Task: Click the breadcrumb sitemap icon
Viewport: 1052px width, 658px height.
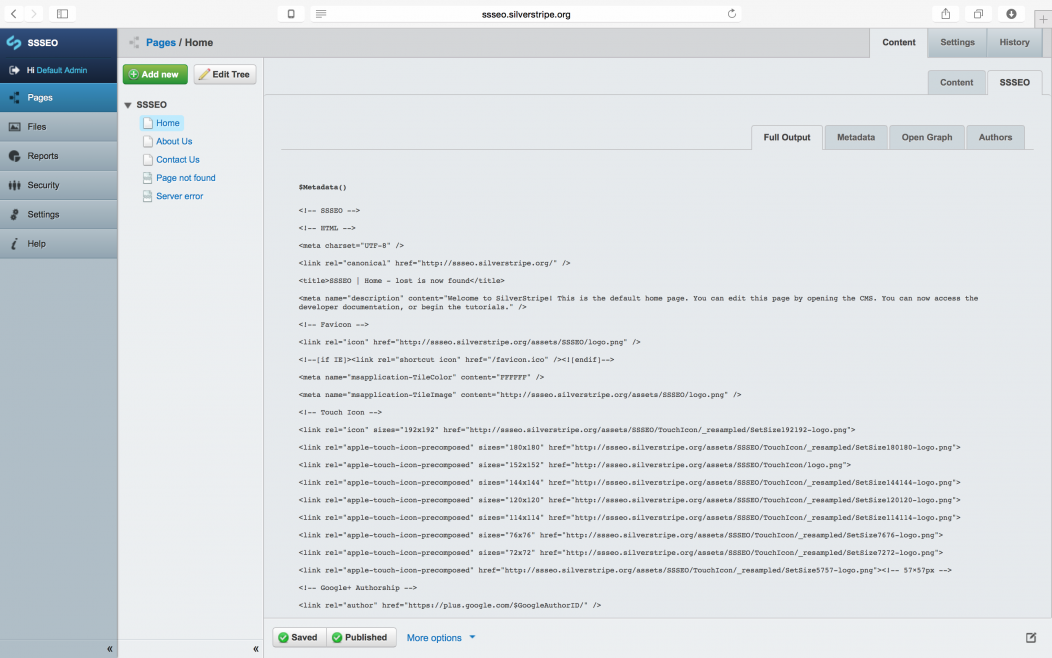Action: tap(134, 42)
